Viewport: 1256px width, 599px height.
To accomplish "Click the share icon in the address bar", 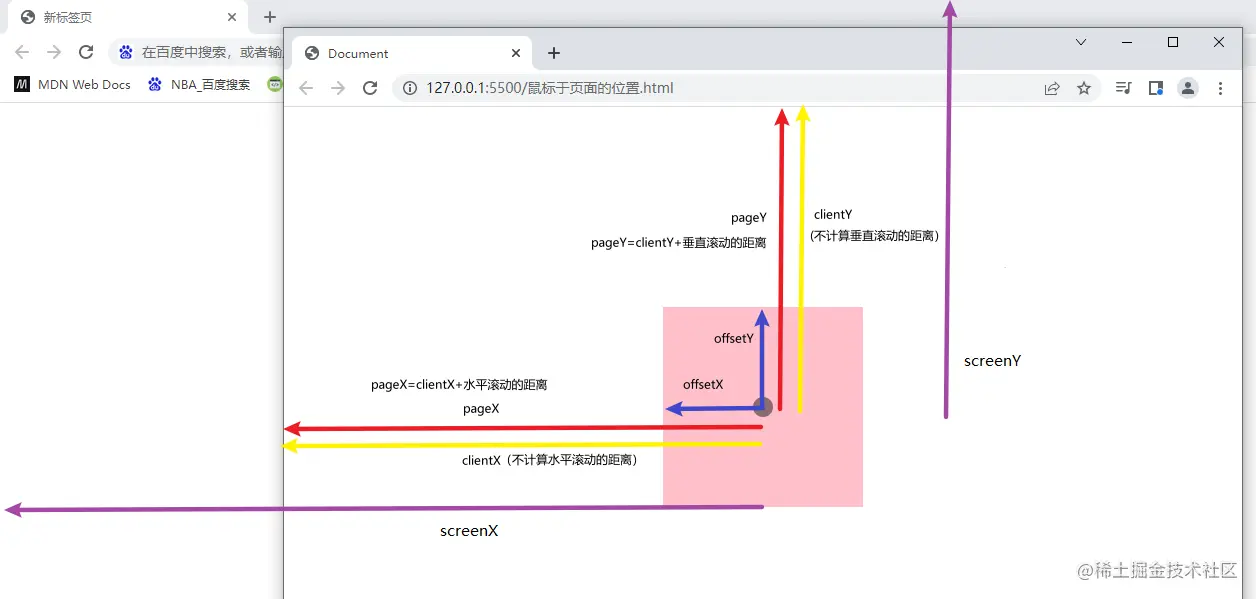I will point(1052,88).
